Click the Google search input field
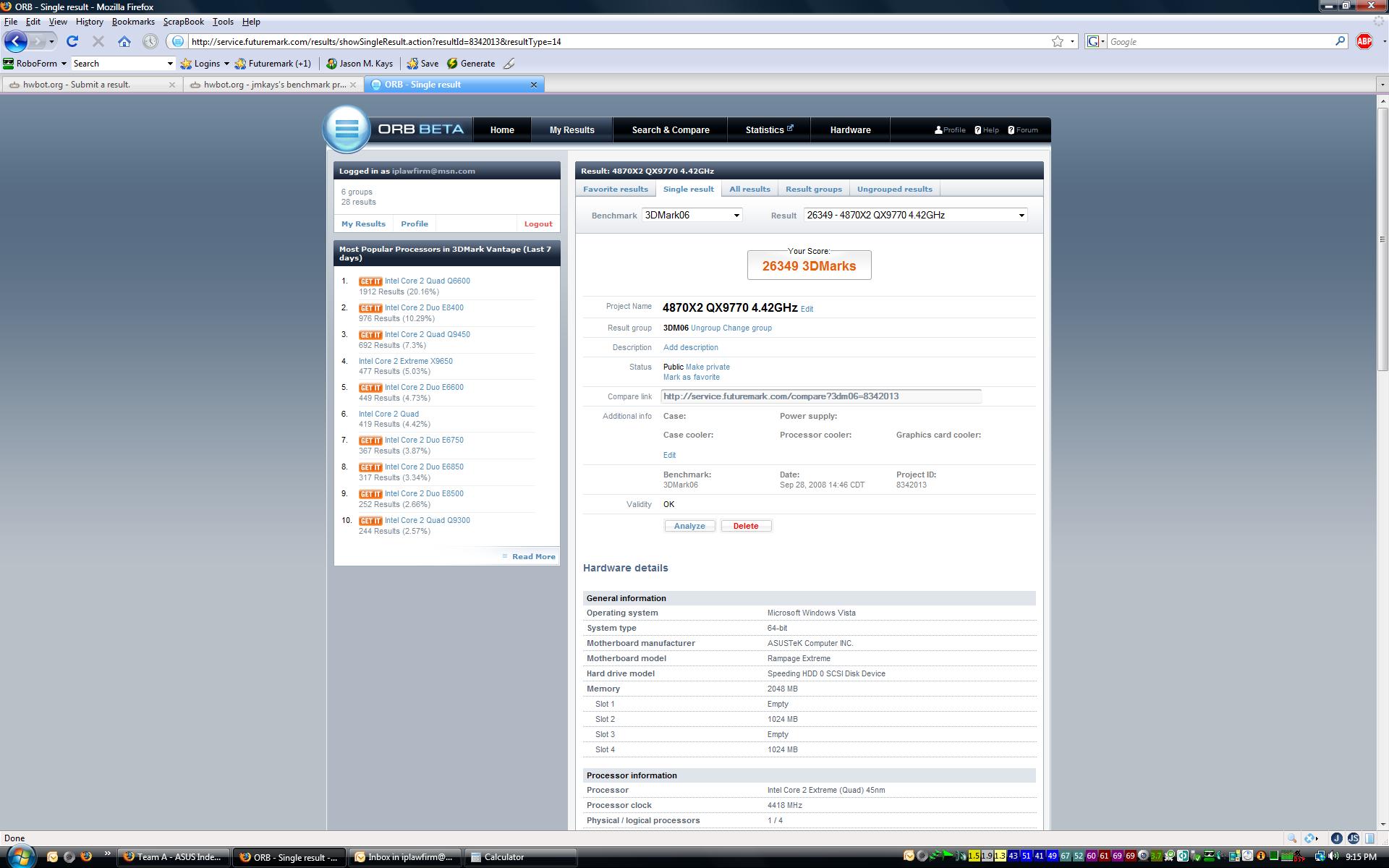 pyautogui.click(x=1220, y=41)
